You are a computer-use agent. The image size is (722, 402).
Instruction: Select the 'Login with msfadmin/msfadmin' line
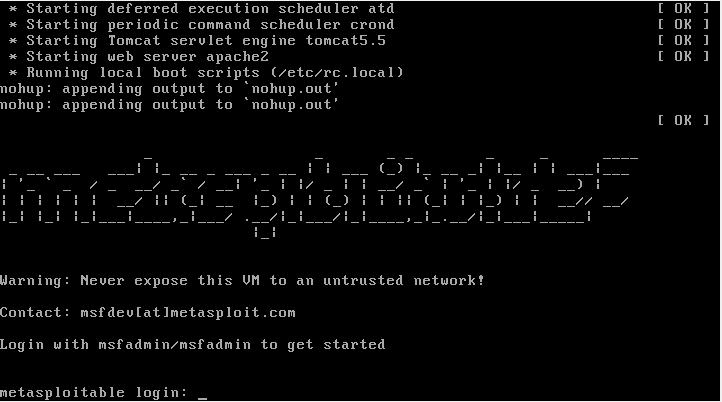tap(192, 345)
